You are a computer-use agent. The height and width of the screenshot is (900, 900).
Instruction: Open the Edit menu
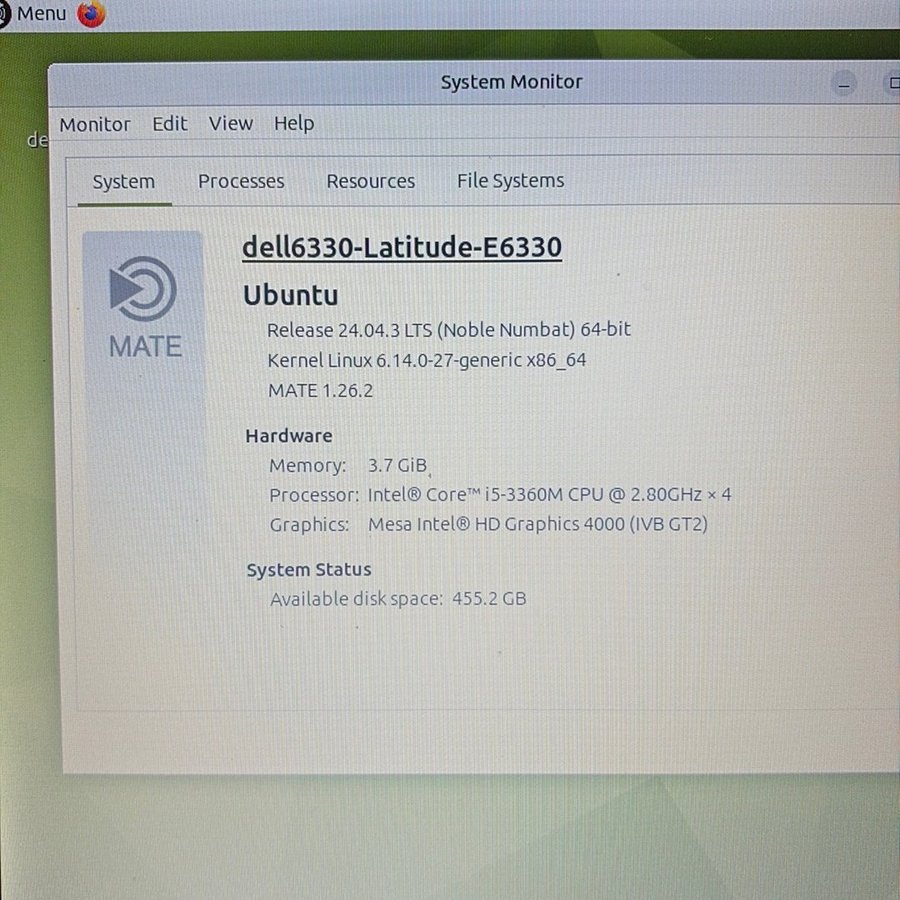(170, 124)
